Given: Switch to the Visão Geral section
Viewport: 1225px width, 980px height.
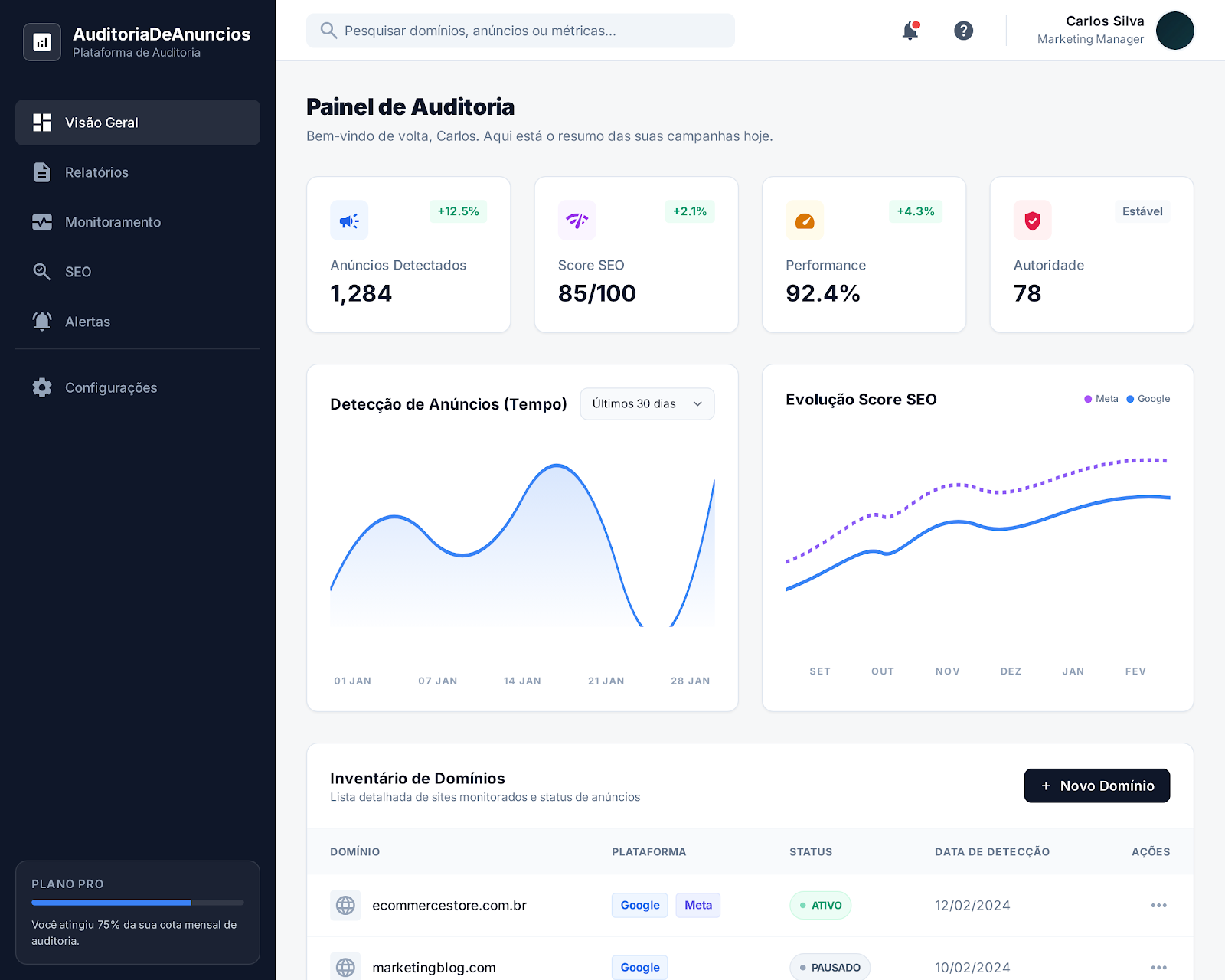Looking at the screenshot, I should (101, 122).
